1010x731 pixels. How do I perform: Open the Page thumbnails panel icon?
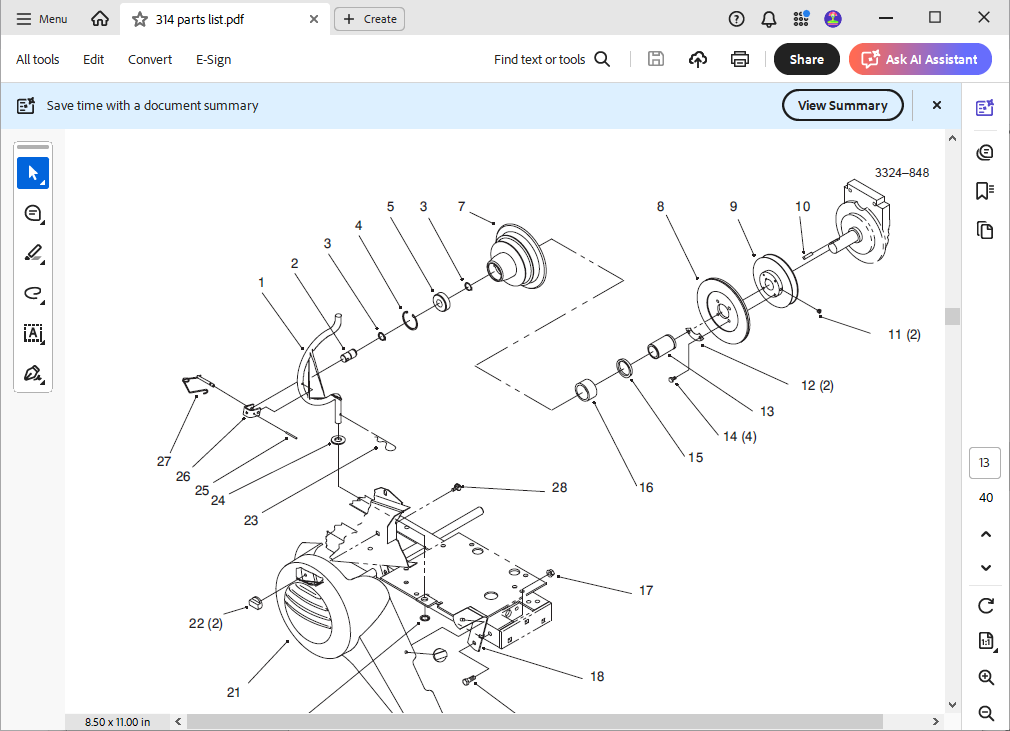(x=985, y=230)
